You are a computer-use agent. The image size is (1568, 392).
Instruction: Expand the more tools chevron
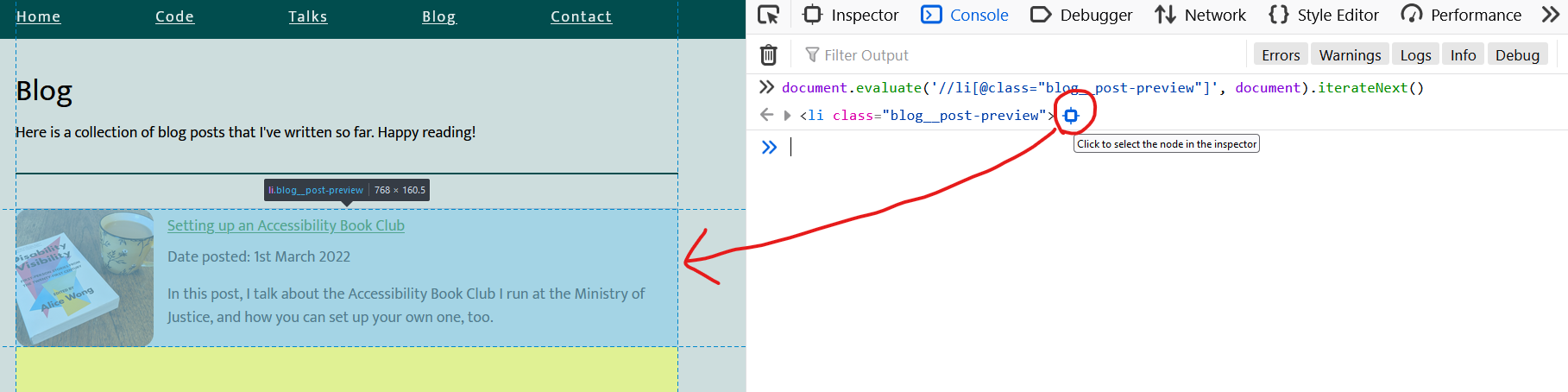(x=1550, y=15)
